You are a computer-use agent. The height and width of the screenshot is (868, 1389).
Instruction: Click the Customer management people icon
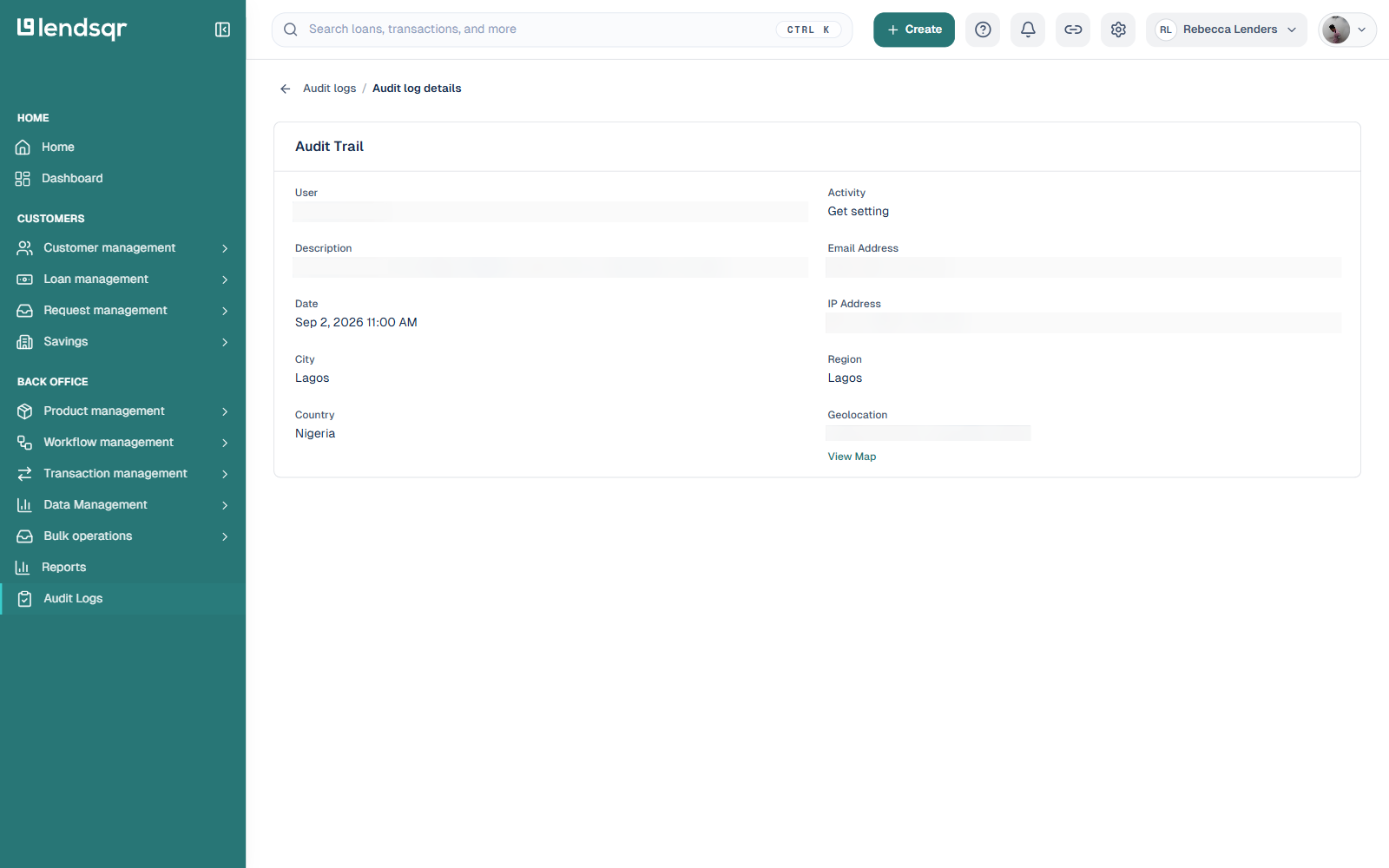tap(25, 248)
